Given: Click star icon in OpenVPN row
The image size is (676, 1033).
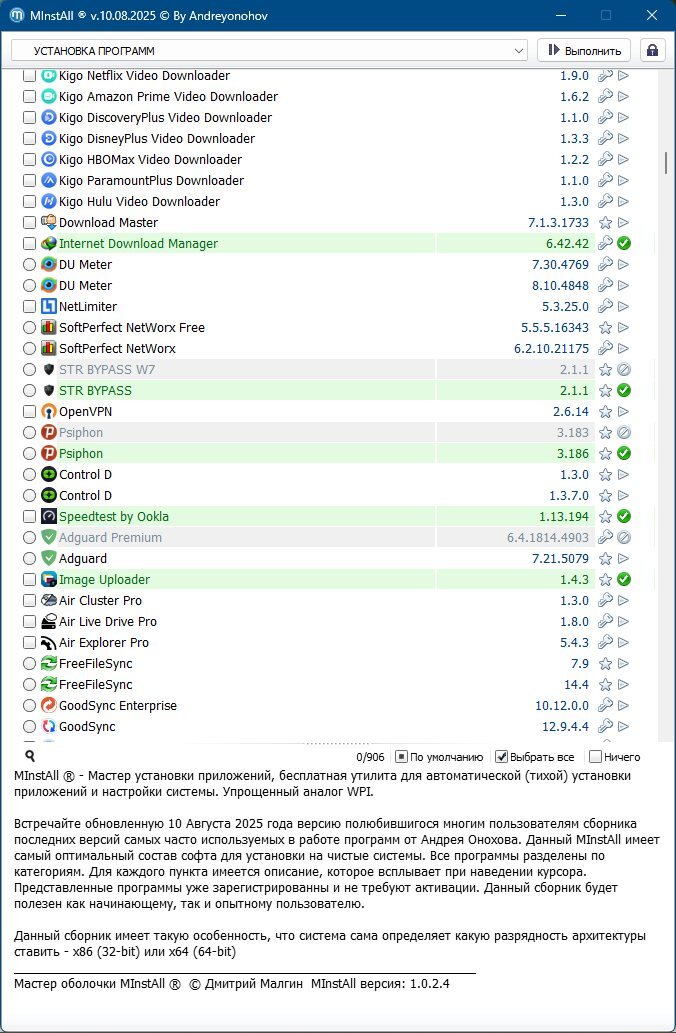Looking at the screenshot, I should point(605,412).
